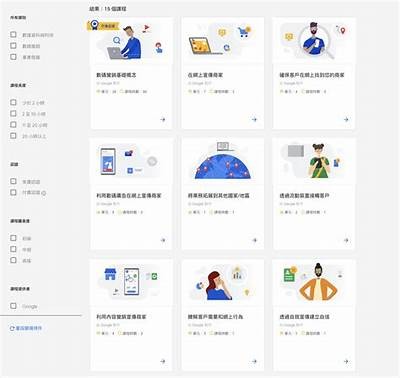This screenshot has width=400, height=378.
Task: Select the 中級 difficulty checkbox
Action: coord(13,249)
